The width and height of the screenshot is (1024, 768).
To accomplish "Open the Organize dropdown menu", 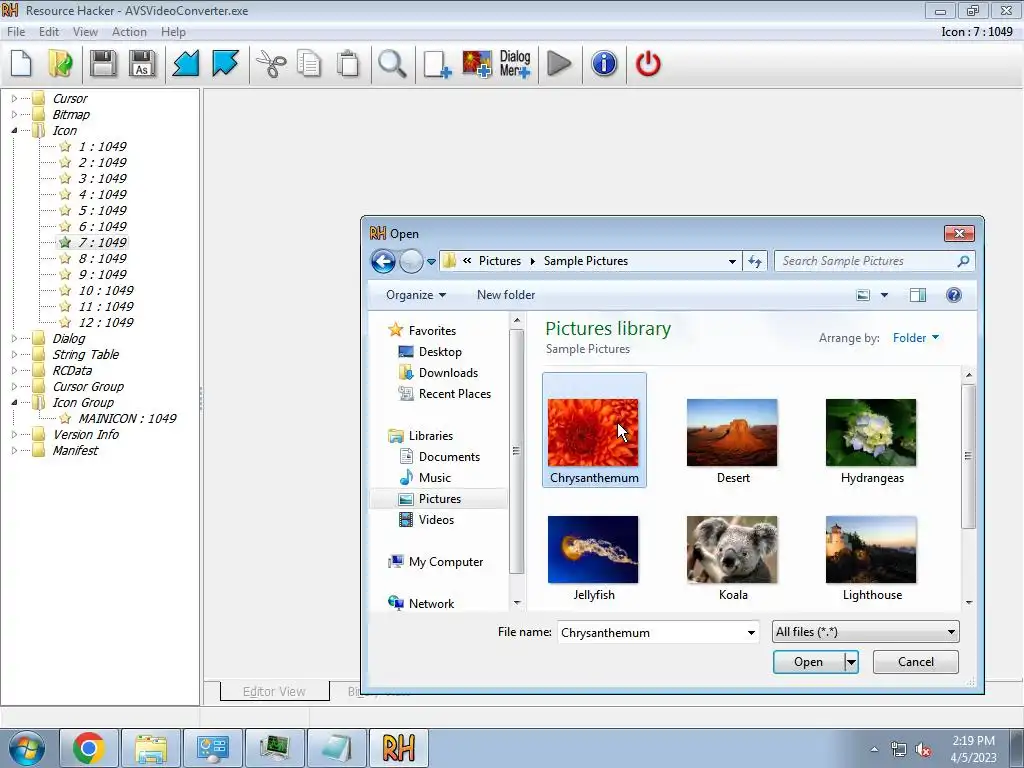I will (416, 295).
